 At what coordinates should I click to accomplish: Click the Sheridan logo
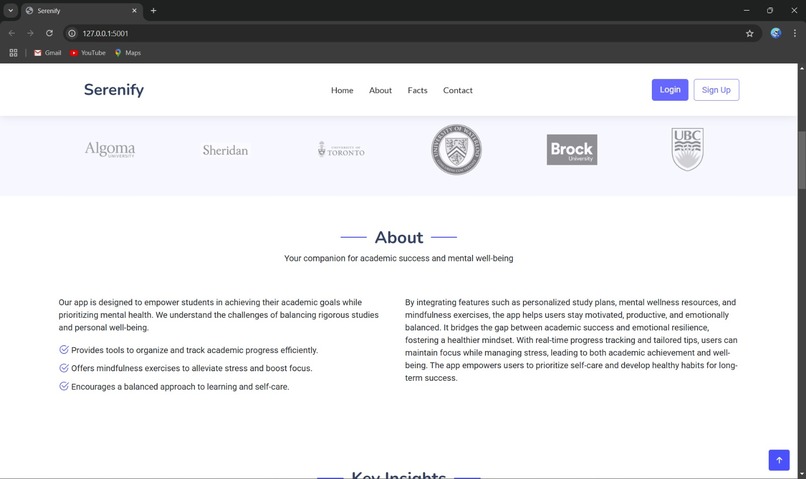point(225,150)
